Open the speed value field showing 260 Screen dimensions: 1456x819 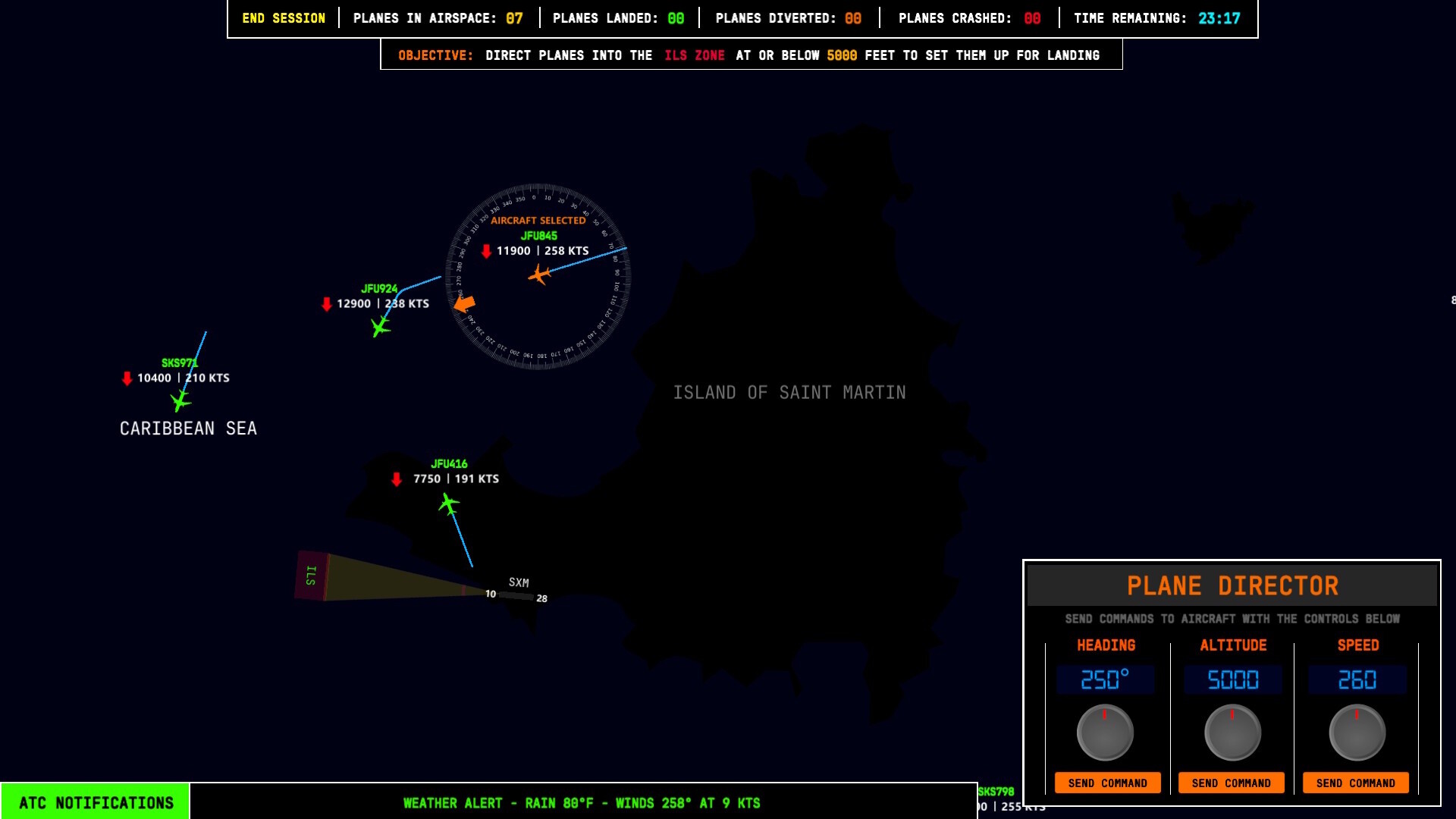coord(1355,680)
